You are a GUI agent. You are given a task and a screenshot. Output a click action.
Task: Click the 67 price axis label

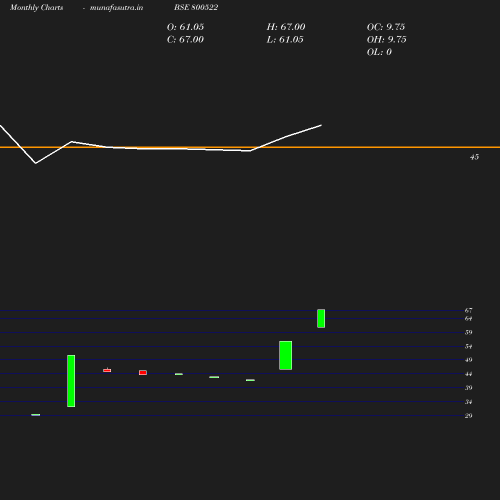pyautogui.click(x=468, y=310)
